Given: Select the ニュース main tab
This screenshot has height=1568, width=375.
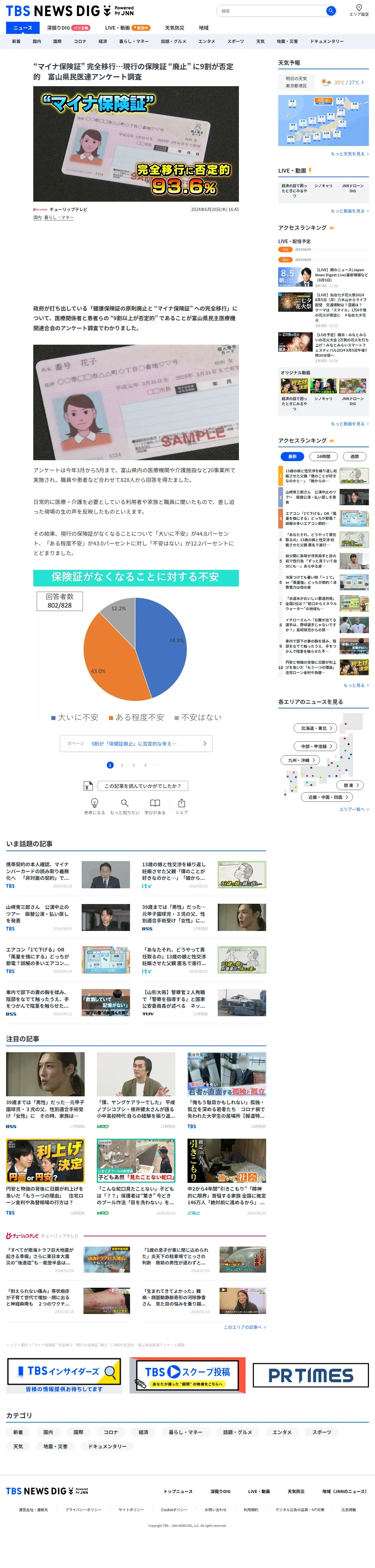Looking at the screenshot, I should coord(22,28).
